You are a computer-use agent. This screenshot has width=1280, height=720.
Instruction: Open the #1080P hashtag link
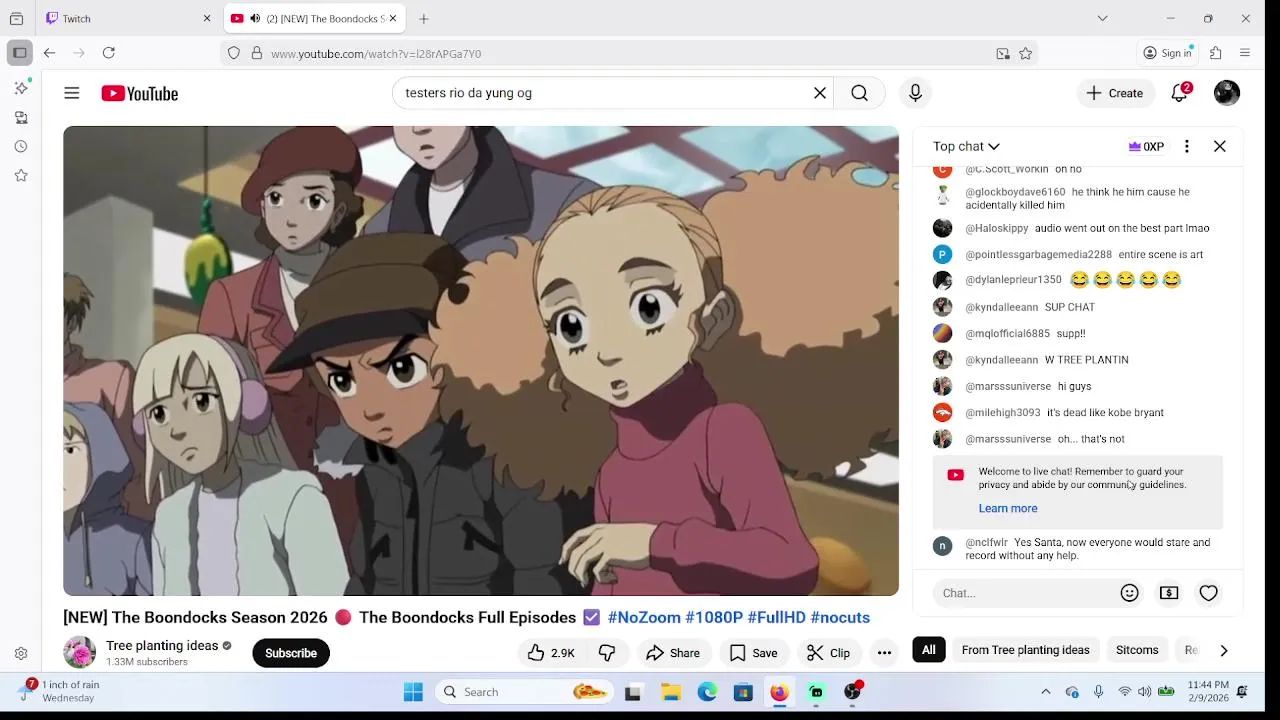pos(714,617)
